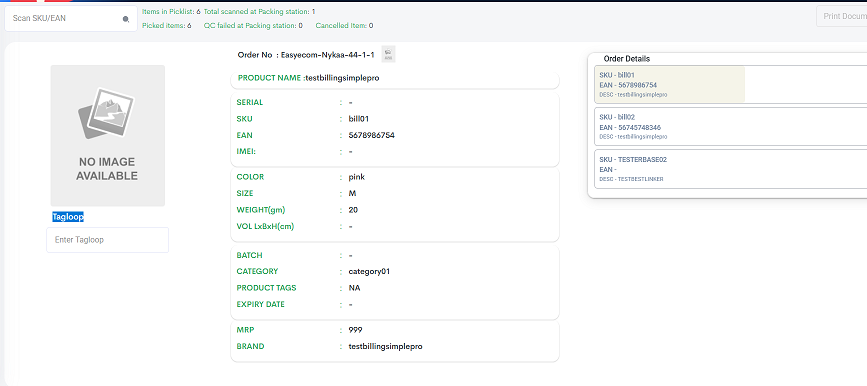
Task: Click the SIZE value M
Action: [352, 194]
